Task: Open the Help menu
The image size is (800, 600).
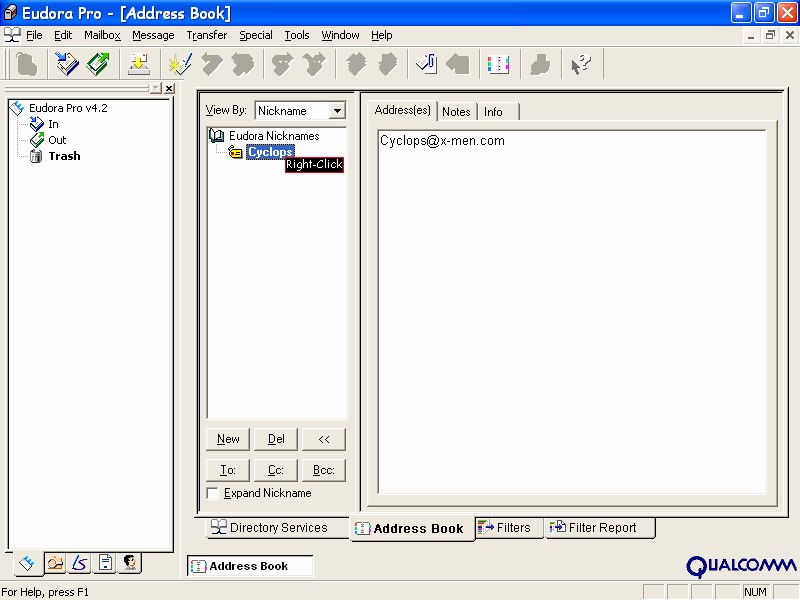Action: coord(382,35)
